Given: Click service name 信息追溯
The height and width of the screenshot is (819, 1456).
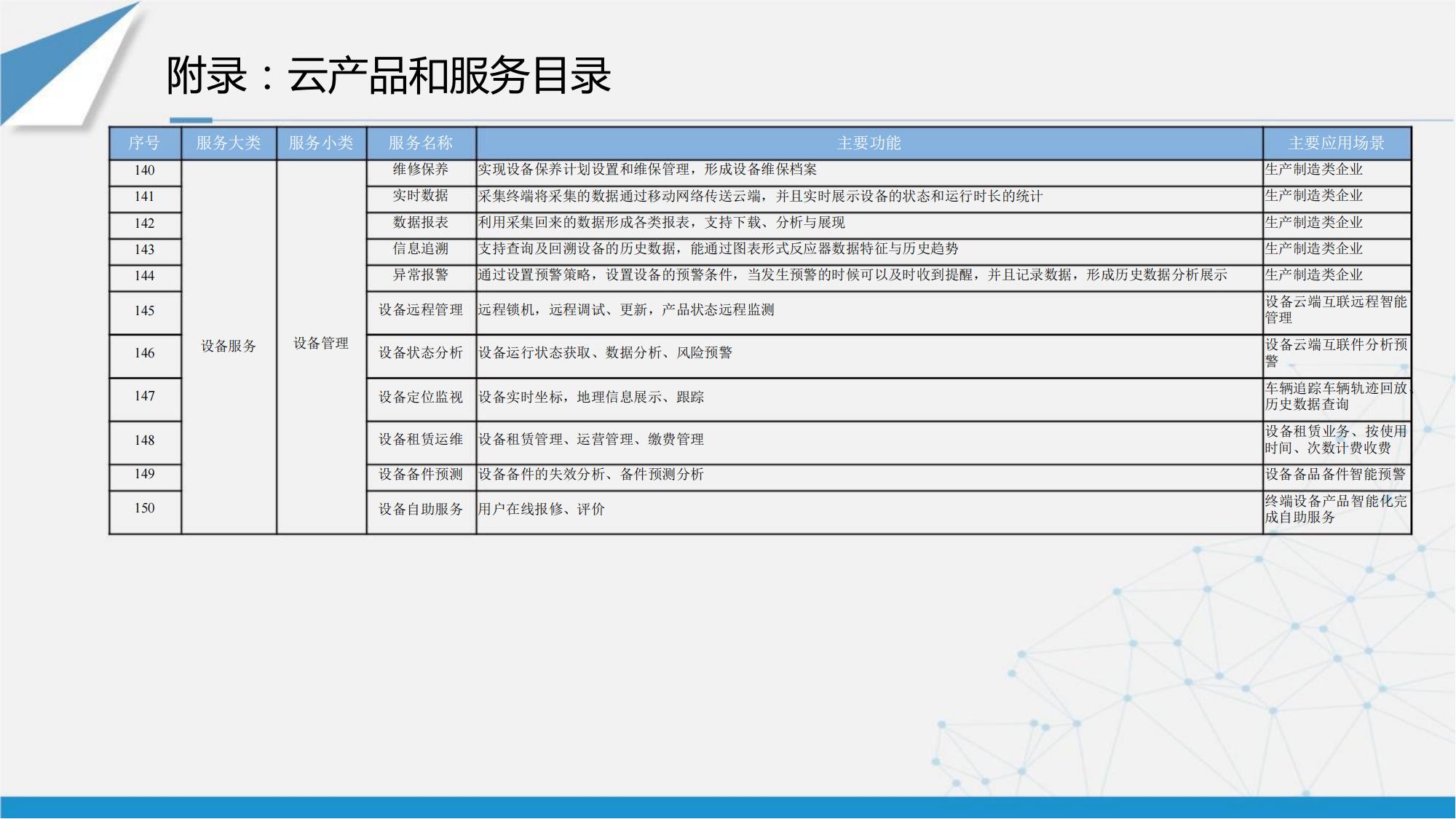Looking at the screenshot, I should point(421,249).
